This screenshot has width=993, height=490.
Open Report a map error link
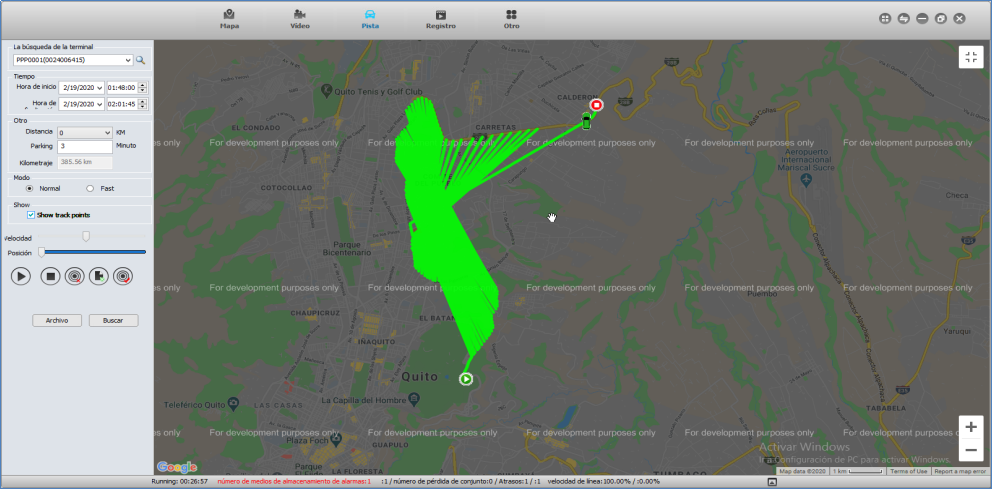(959, 472)
